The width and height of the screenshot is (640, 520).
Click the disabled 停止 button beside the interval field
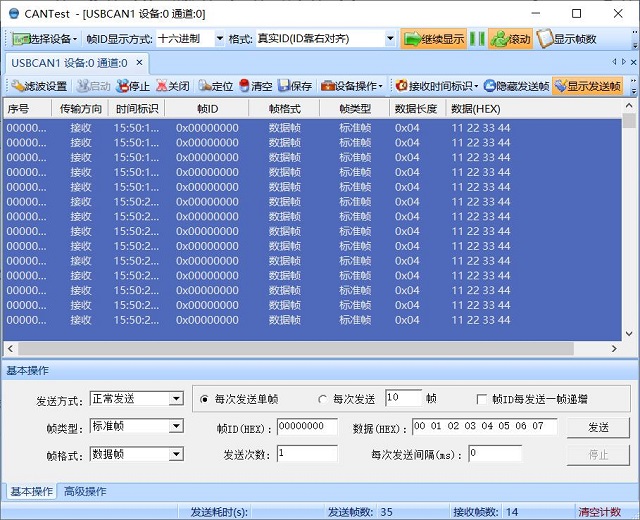pyautogui.click(x=598, y=454)
